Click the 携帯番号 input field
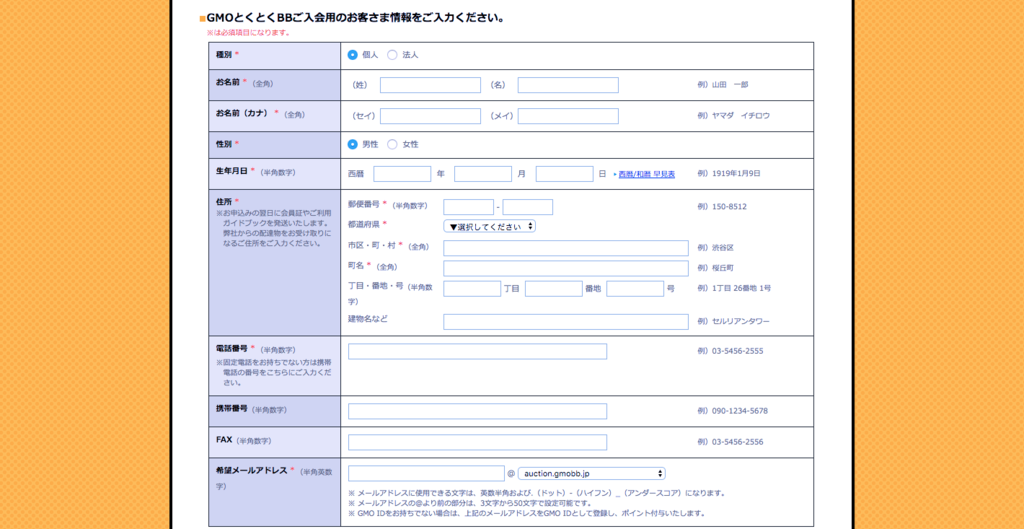Image resolution: width=1024 pixels, height=529 pixels. point(477,411)
